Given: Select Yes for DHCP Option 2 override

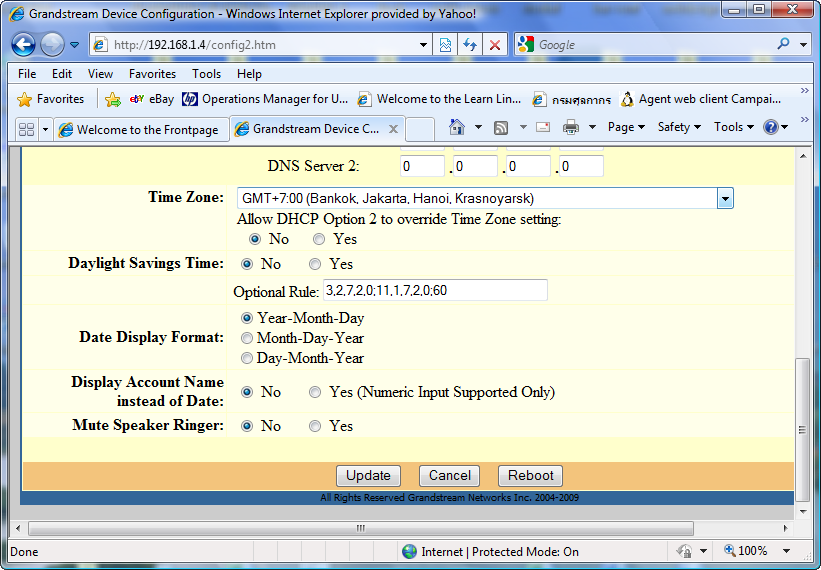Looking at the screenshot, I should tap(319, 239).
